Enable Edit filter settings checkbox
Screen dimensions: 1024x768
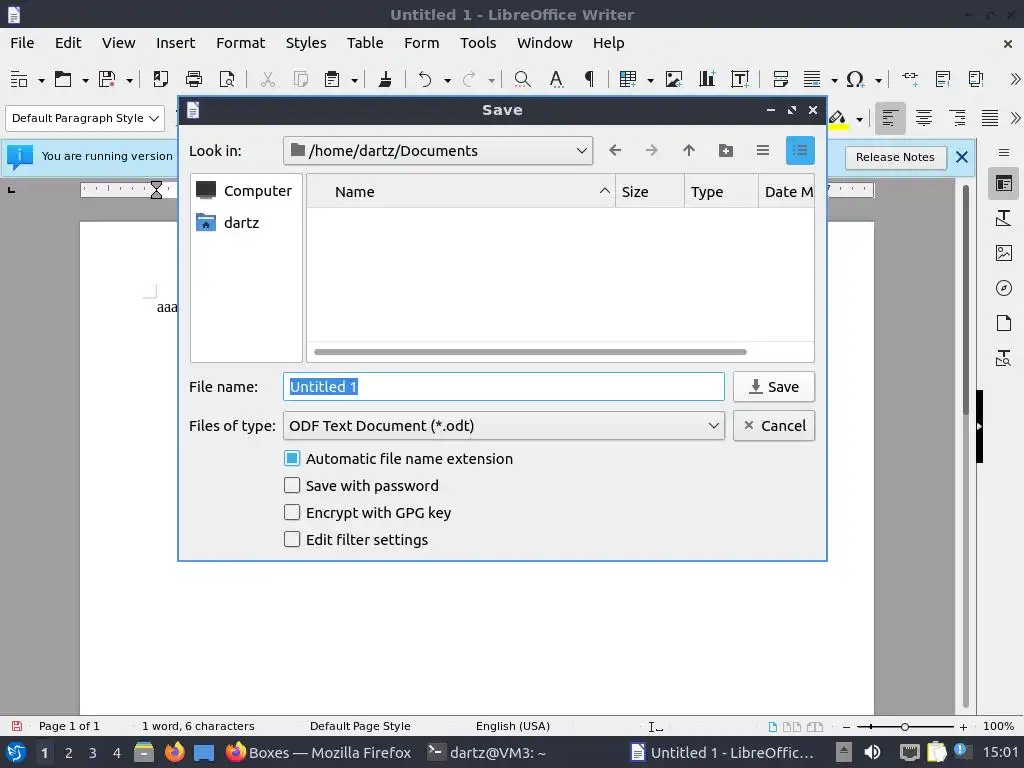(292, 539)
